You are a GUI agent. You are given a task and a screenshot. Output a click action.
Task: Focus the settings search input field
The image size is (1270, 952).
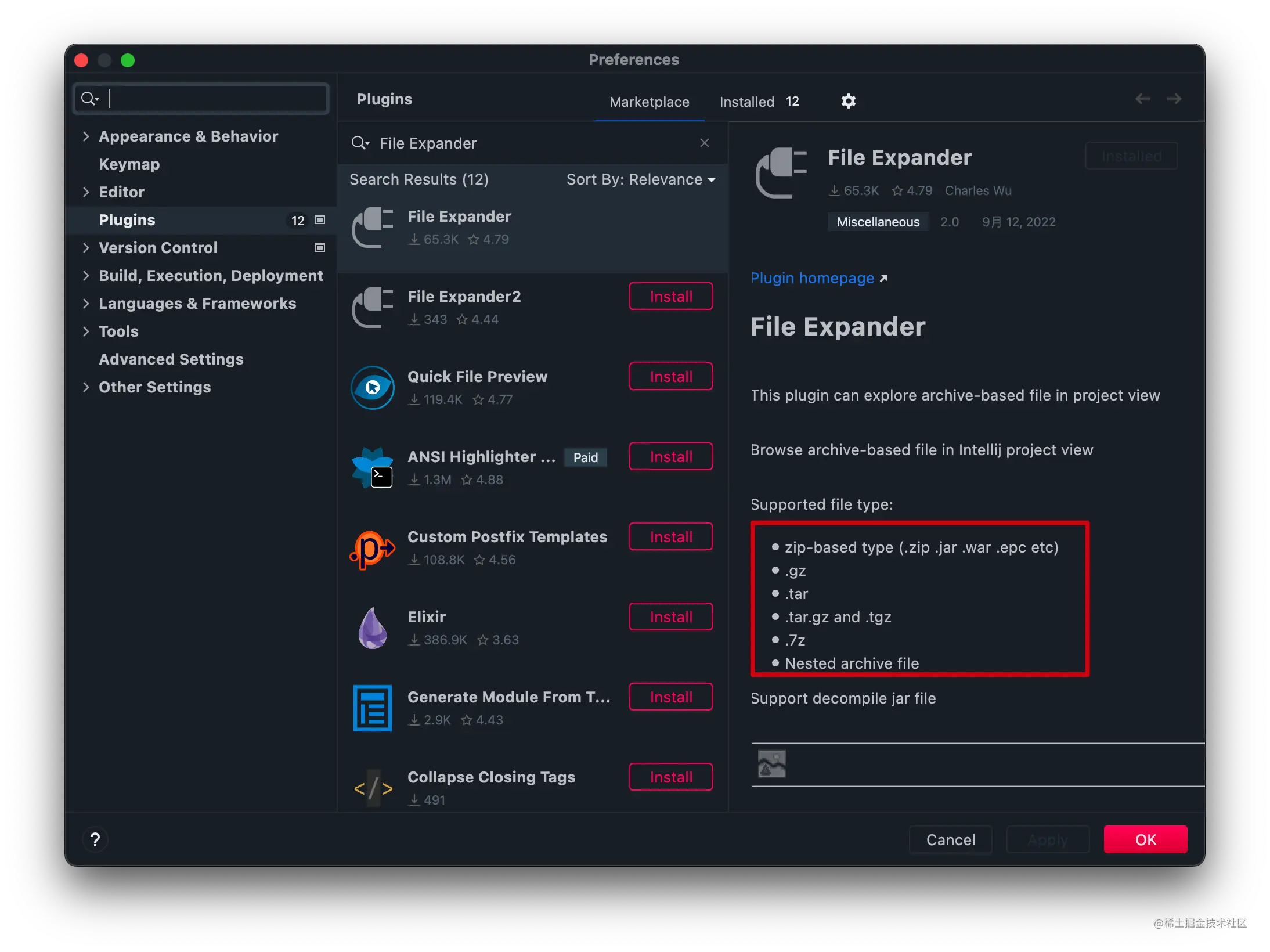click(x=201, y=99)
